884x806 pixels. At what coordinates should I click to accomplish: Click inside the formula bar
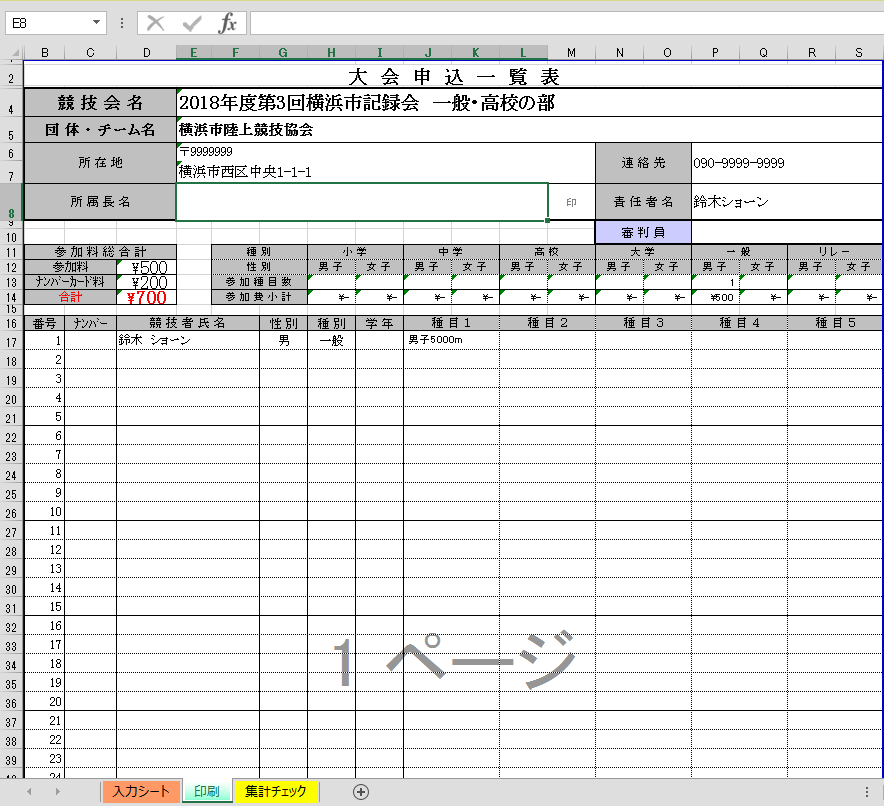(x=500, y=22)
